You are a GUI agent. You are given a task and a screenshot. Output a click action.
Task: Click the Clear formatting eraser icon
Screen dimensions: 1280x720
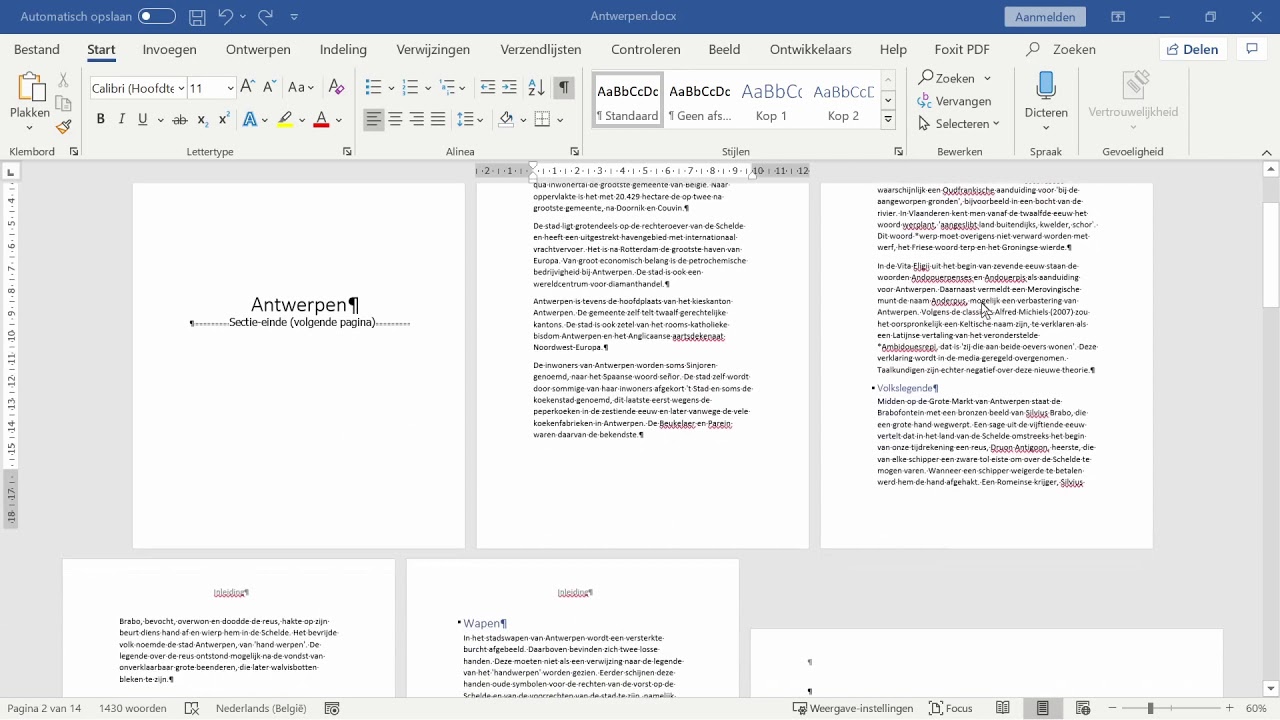click(x=337, y=88)
